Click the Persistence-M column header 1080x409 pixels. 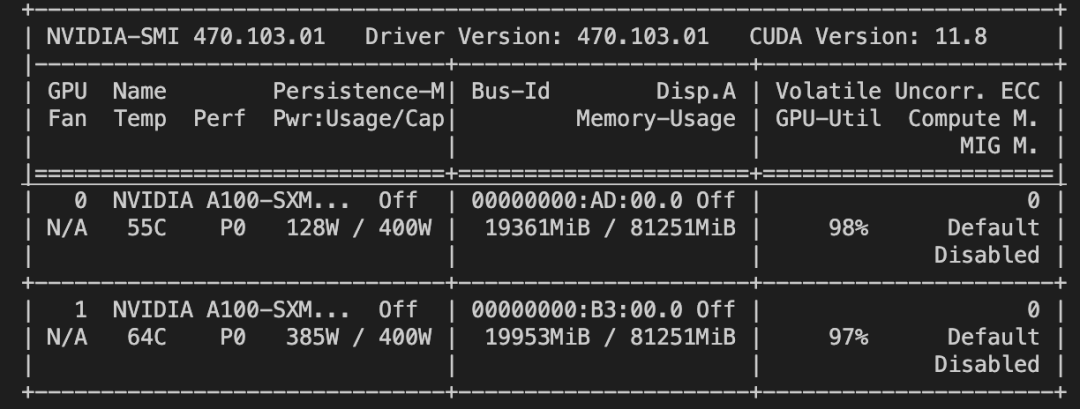[358, 92]
